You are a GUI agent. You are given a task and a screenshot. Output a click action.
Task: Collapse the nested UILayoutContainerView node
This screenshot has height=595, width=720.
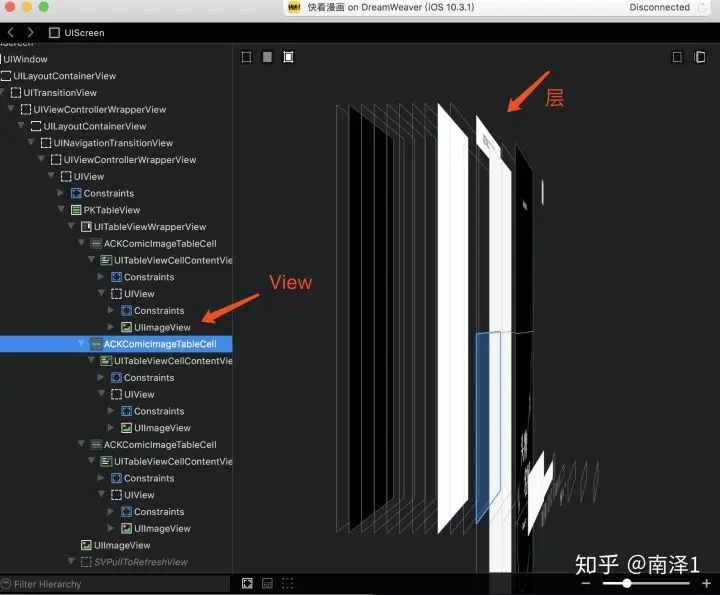[21, 125]
